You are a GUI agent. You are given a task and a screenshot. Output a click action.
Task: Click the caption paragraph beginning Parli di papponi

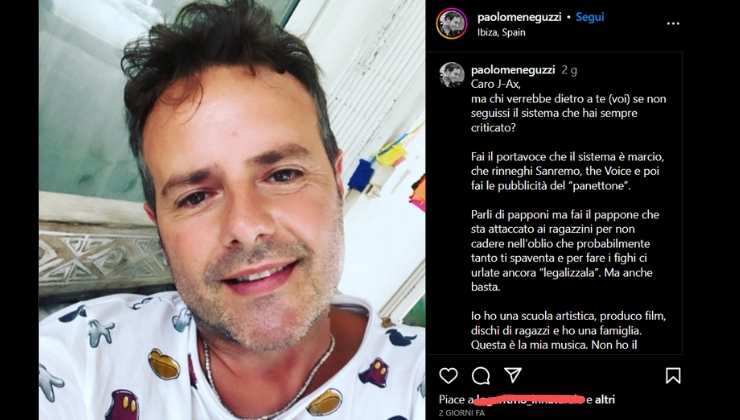tap(563, 251)
